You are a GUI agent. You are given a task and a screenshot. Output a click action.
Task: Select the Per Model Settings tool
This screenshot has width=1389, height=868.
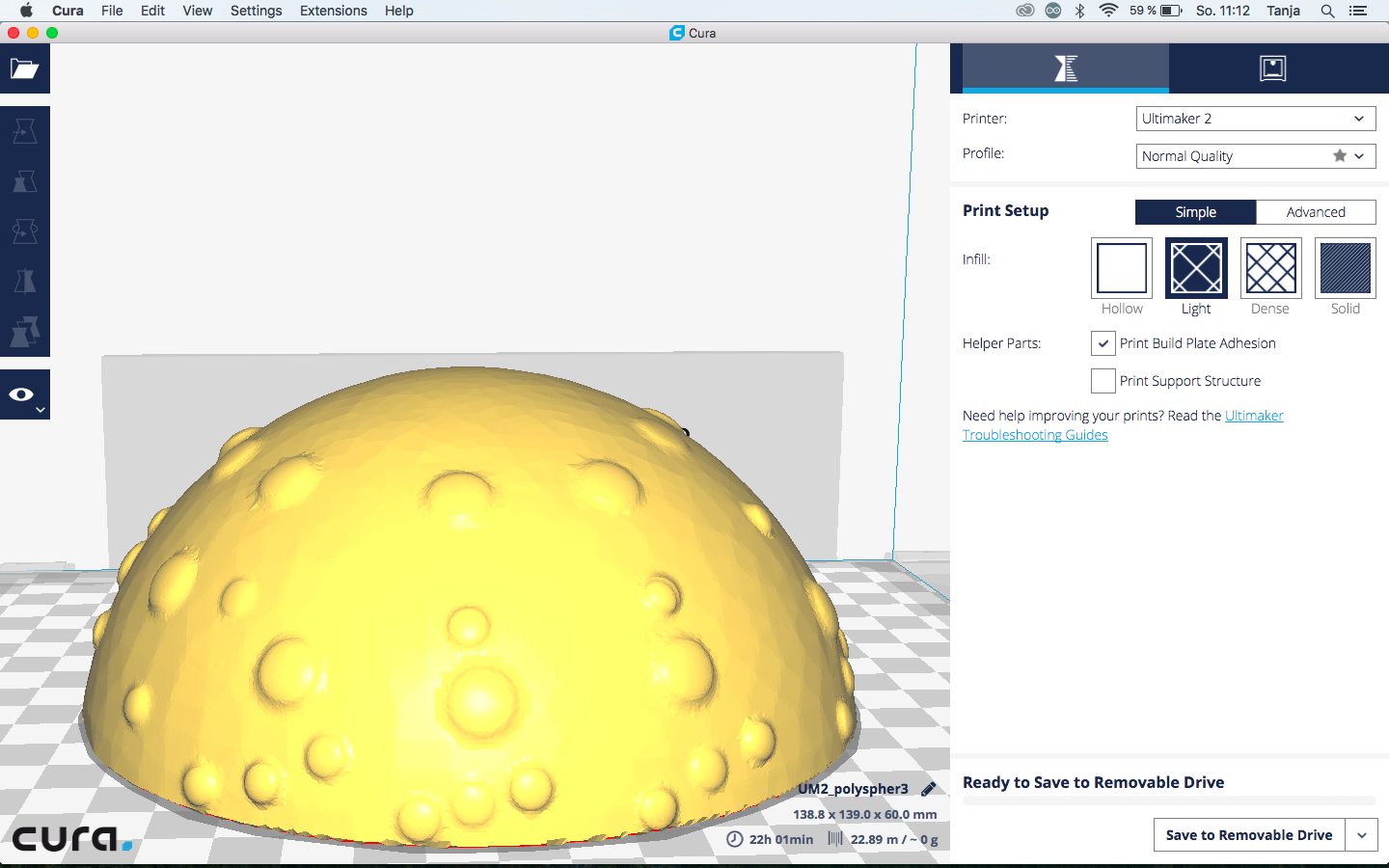tap(25, 332)
